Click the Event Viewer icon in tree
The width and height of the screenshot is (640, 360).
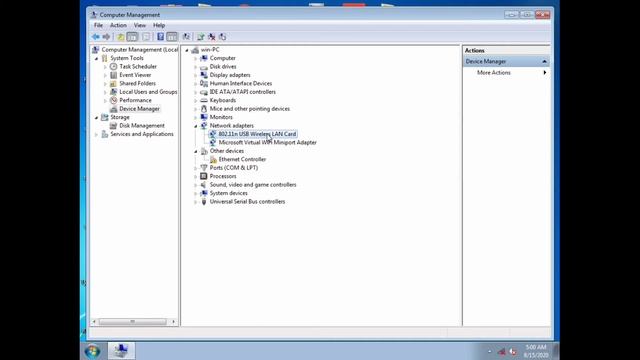pos(113,75)
